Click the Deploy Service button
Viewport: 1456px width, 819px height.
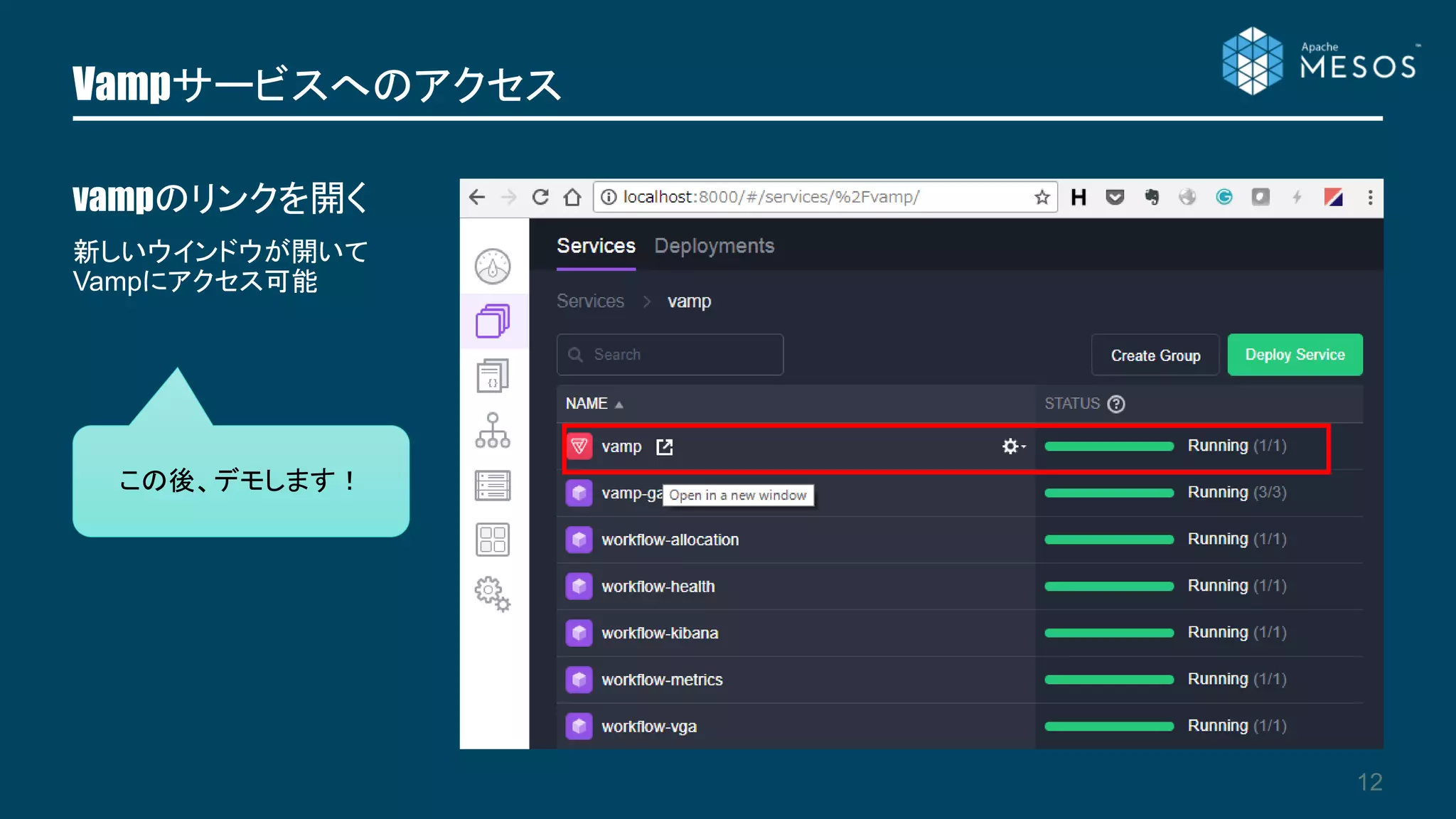1295,355
